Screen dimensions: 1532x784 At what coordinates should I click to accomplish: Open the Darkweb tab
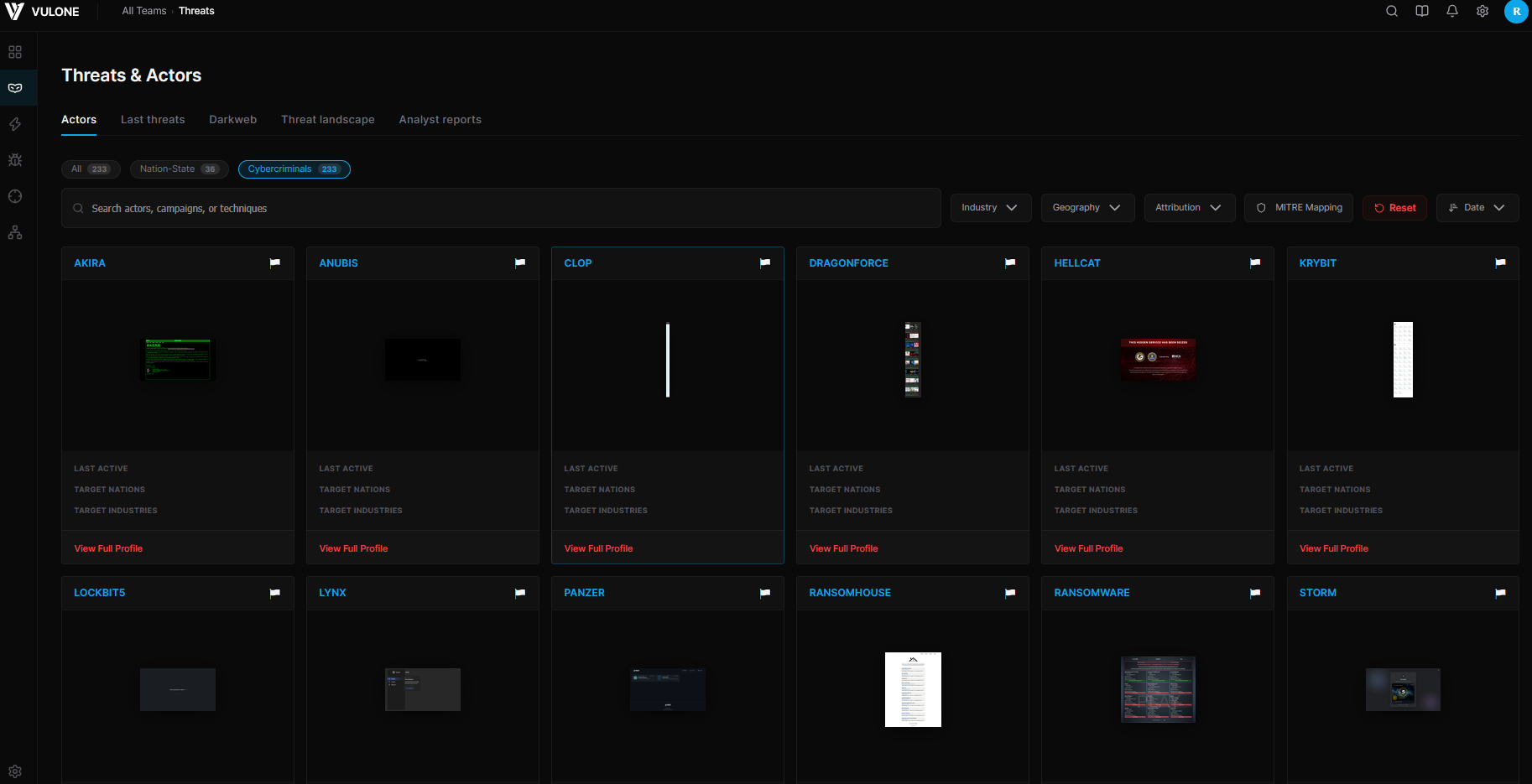click(233, 120)
